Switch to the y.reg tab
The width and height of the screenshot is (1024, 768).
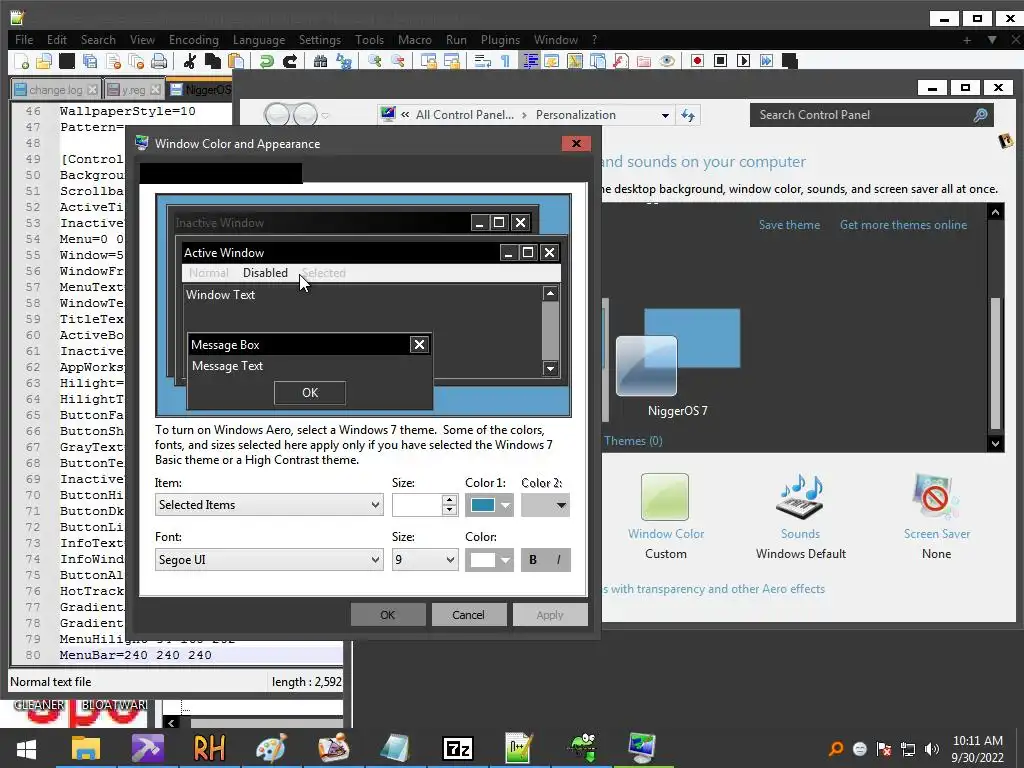(x=133, y=89)
